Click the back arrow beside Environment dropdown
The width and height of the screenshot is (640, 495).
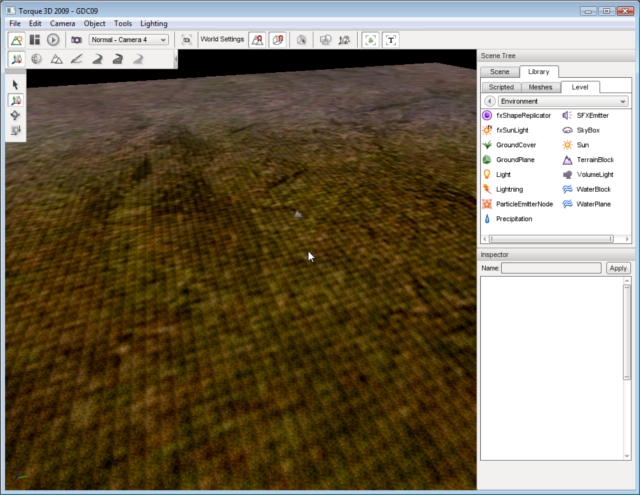click(489, 101)
